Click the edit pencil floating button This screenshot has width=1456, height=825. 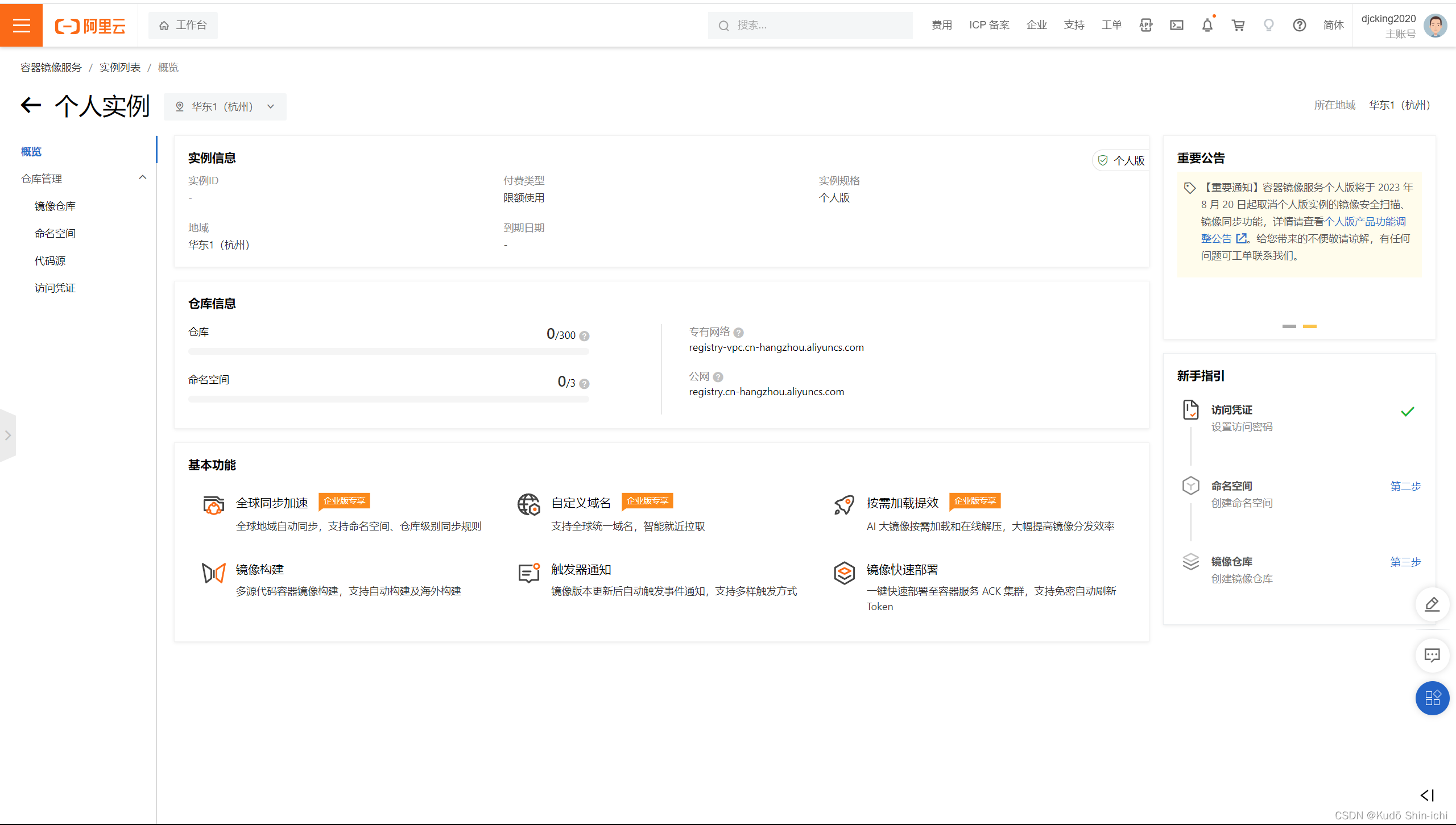tap(1432, 604)
